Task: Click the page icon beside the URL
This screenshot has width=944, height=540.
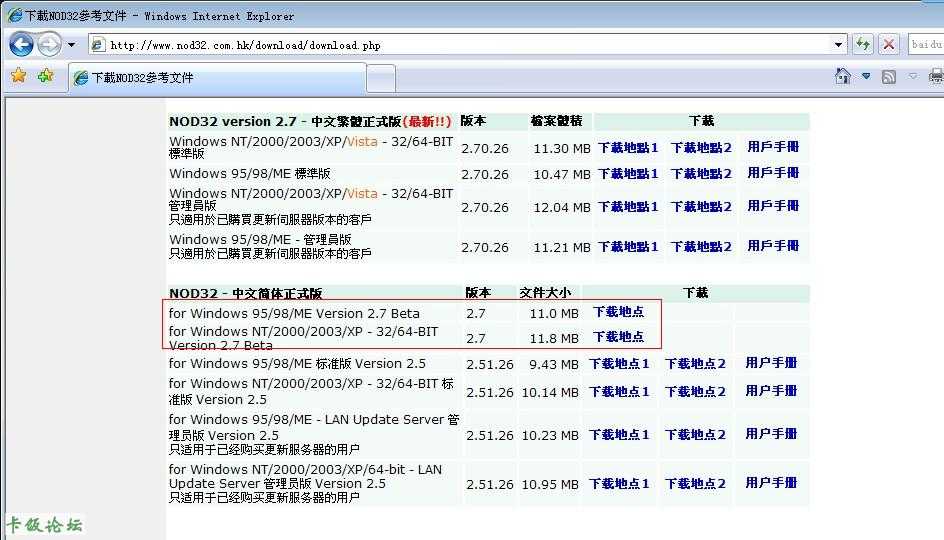Action: point(98,45)
